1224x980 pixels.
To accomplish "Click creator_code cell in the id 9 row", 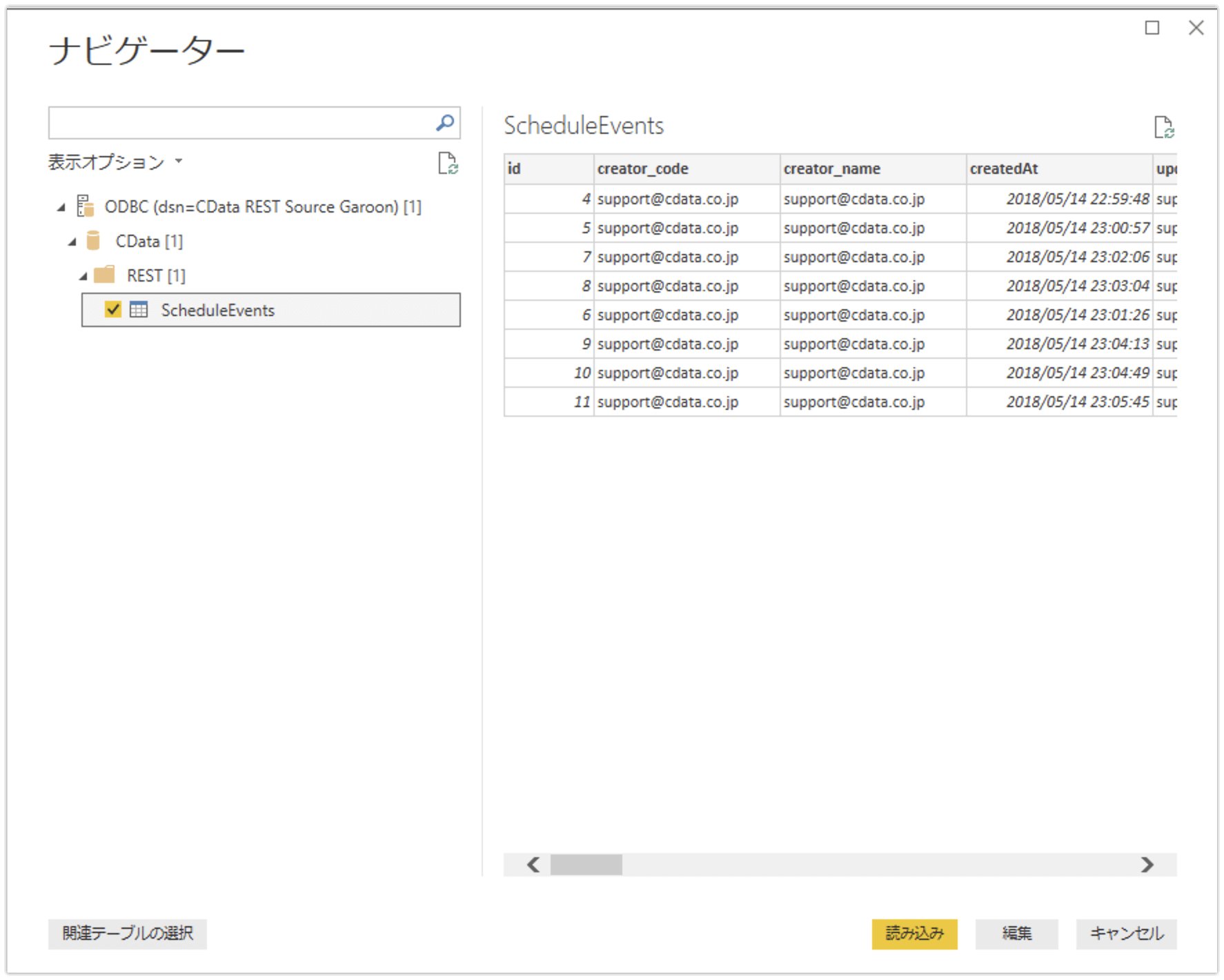I will pos(687,344).
